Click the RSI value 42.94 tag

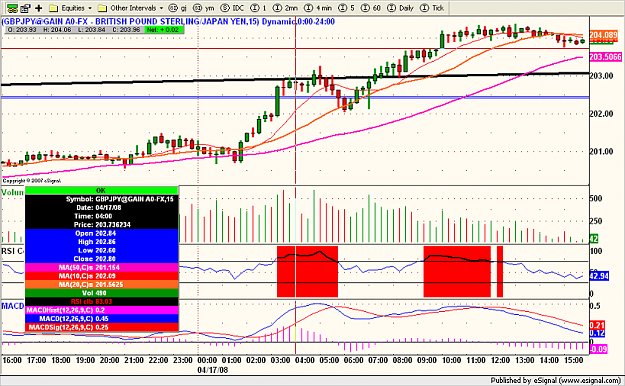[599, 276]
